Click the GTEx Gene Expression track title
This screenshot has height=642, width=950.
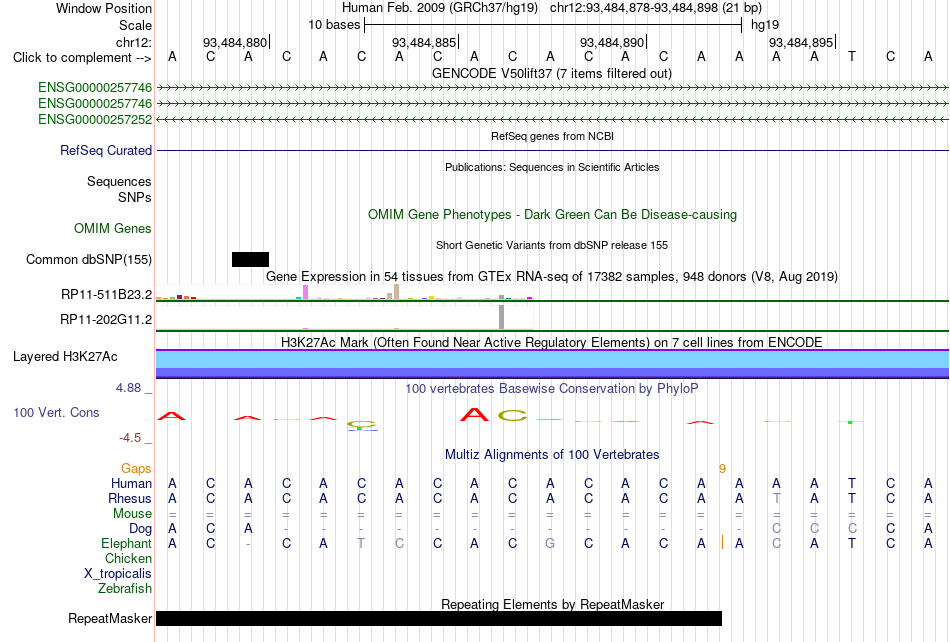(552, 277)
